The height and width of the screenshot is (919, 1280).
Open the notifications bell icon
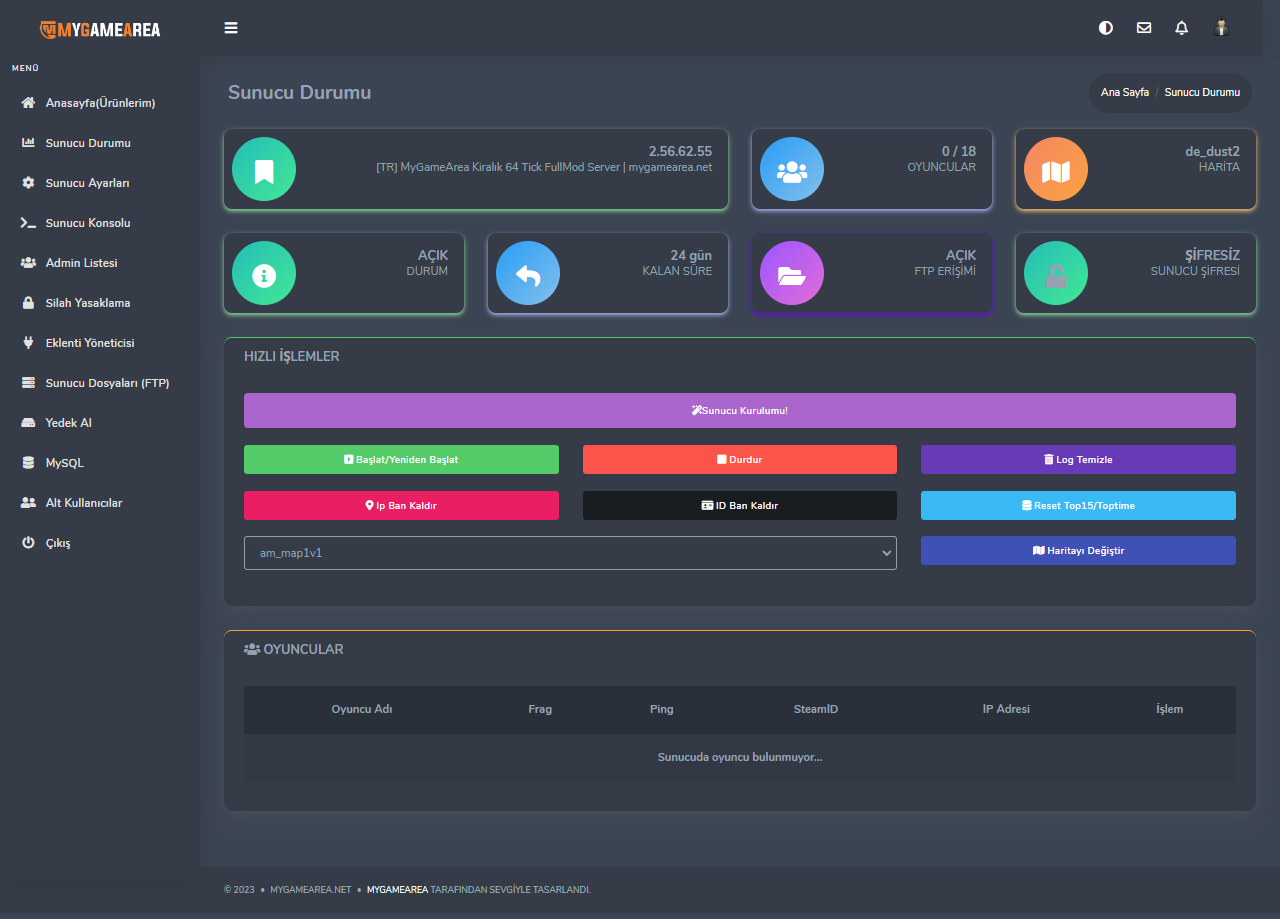[x=1181, y=28]
